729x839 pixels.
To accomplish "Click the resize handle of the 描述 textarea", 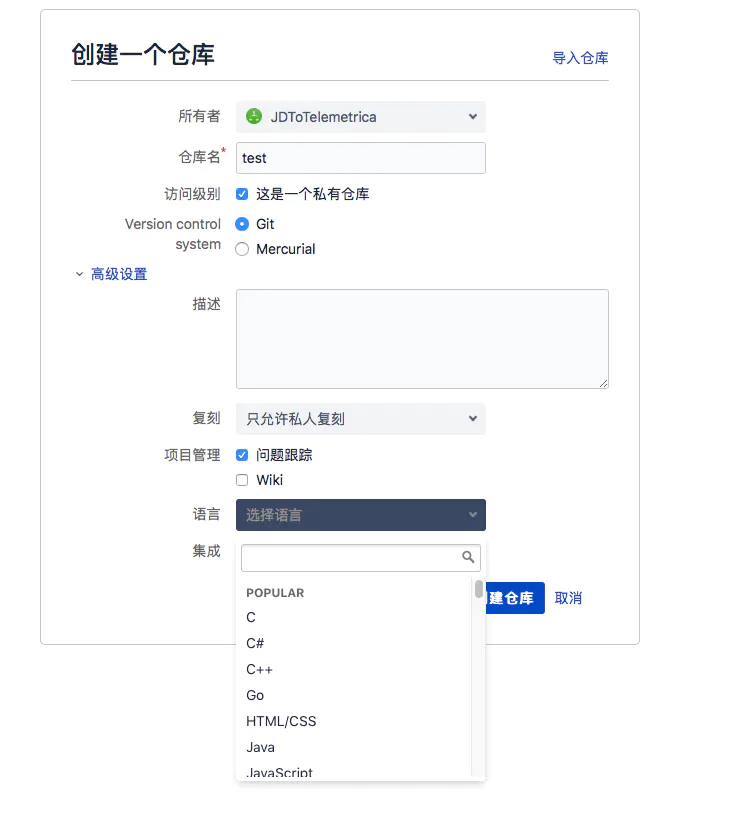I will point(603,383).
